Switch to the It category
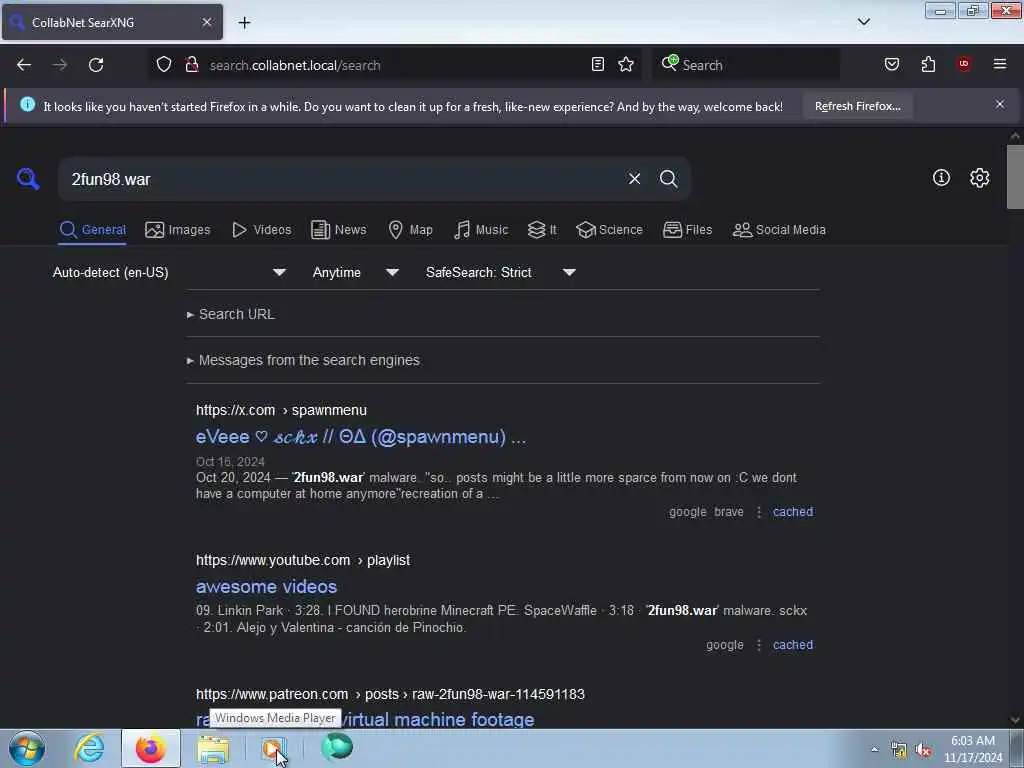The height and width of the screenshot is (768, 1024). point(542,230)
